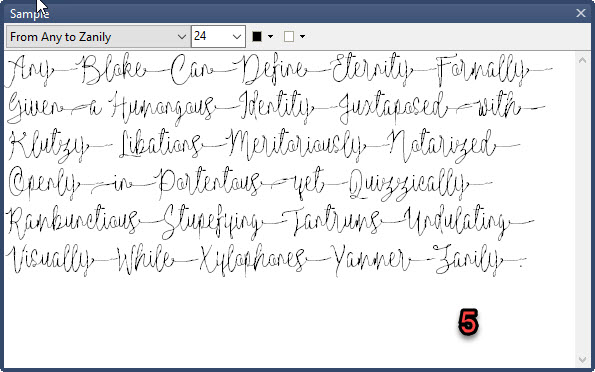Click the Sample title bar label
The width and height of the screenshot is (595, 372).
click(x=29, y=14)
